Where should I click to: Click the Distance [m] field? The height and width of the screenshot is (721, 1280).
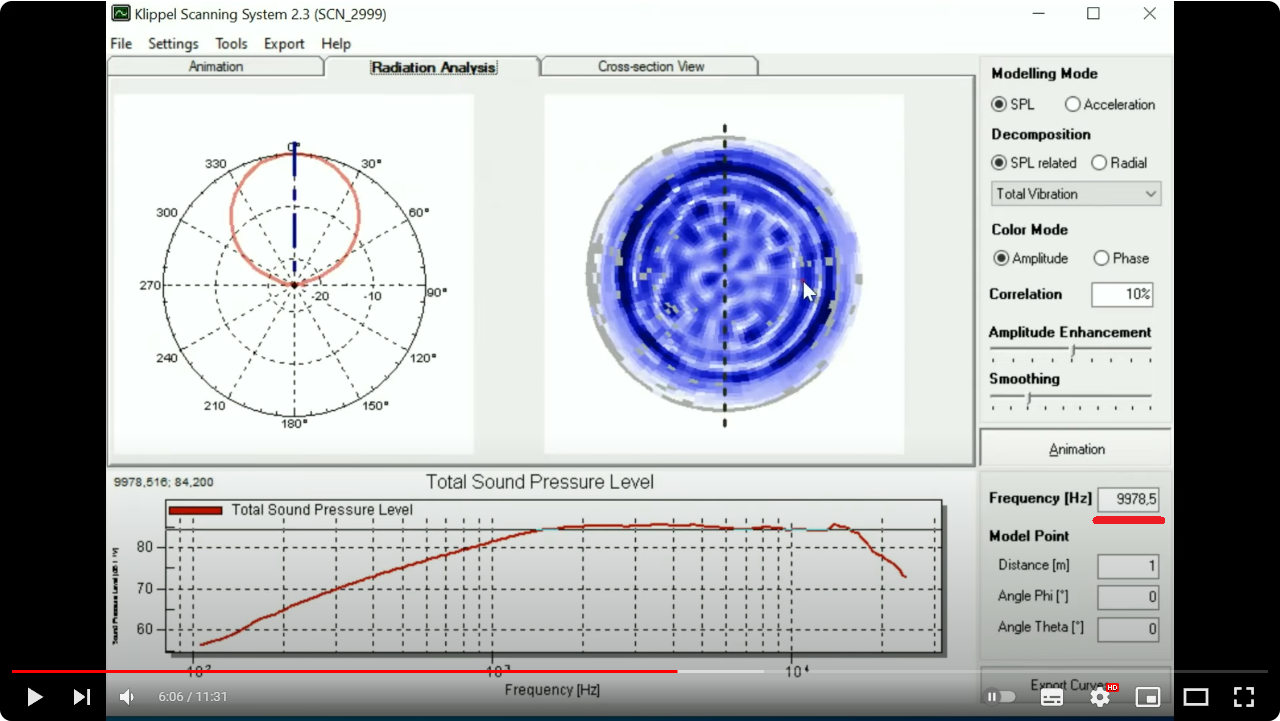click(x=1129, y=566)
